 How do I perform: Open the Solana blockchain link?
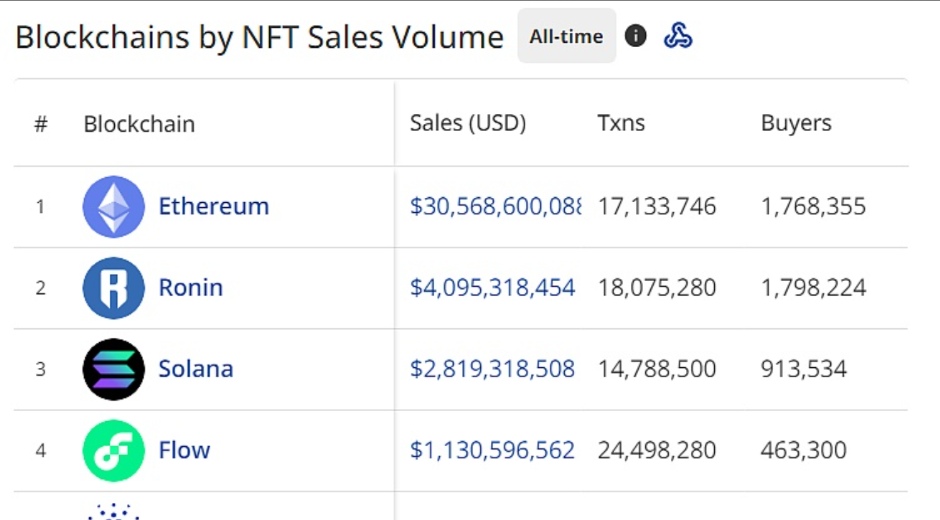[x=195, y=369]
